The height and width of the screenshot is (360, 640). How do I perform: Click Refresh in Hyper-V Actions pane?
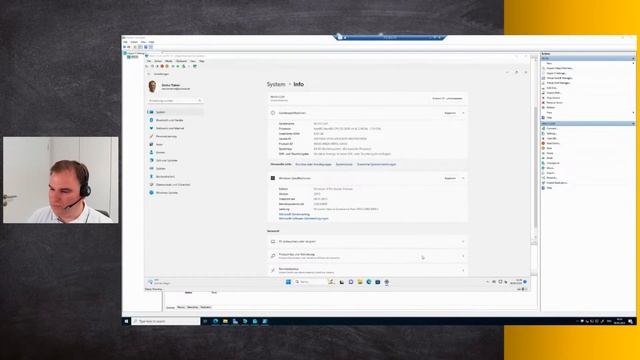point(551,108)
